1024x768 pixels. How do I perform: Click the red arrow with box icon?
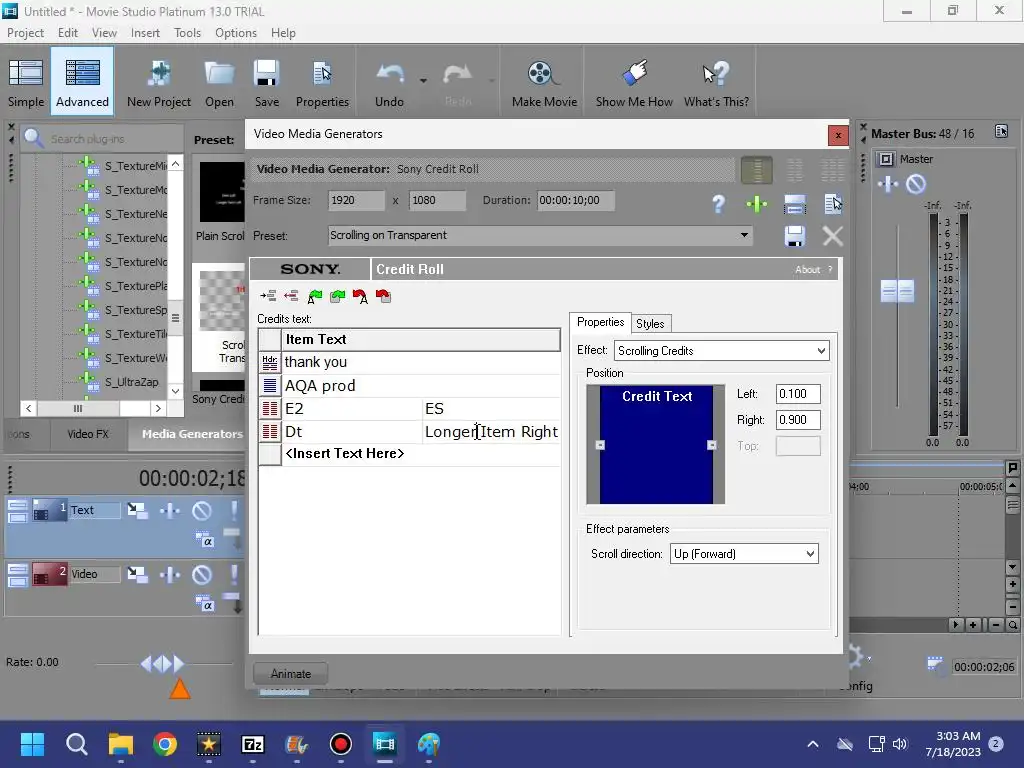(x=383, y=296)
